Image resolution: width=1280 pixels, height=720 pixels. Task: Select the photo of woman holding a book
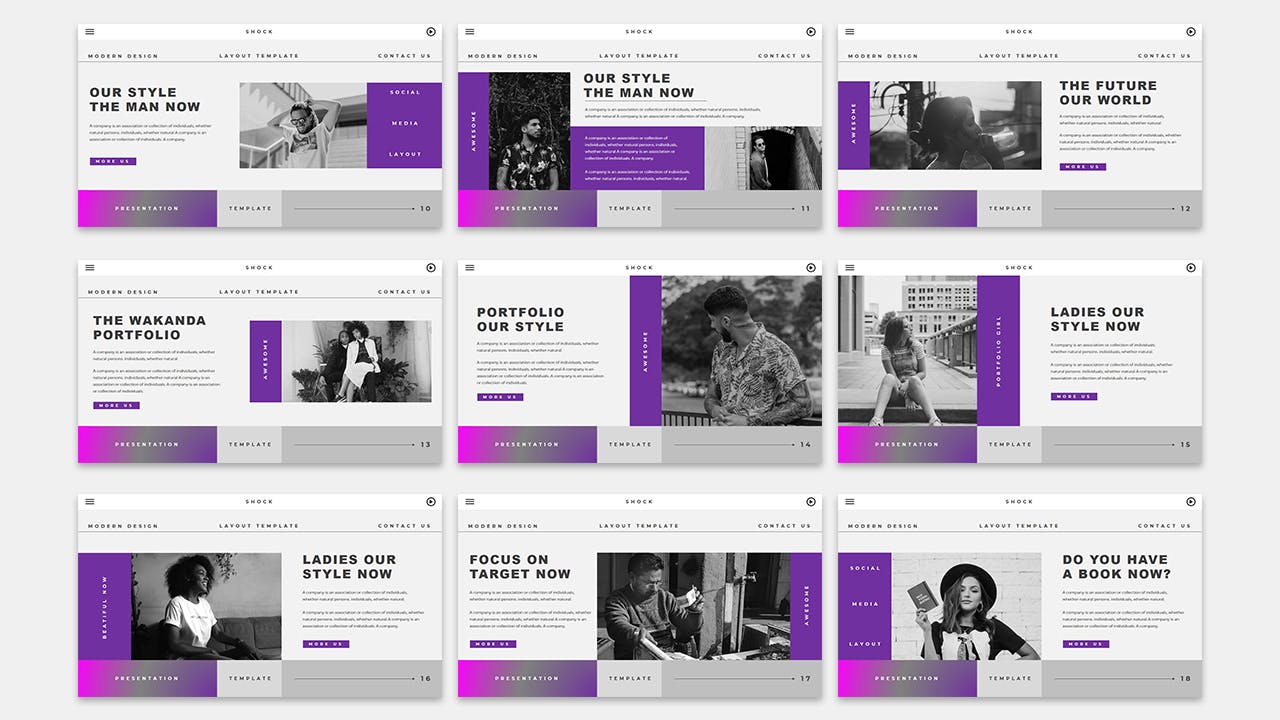966,606
